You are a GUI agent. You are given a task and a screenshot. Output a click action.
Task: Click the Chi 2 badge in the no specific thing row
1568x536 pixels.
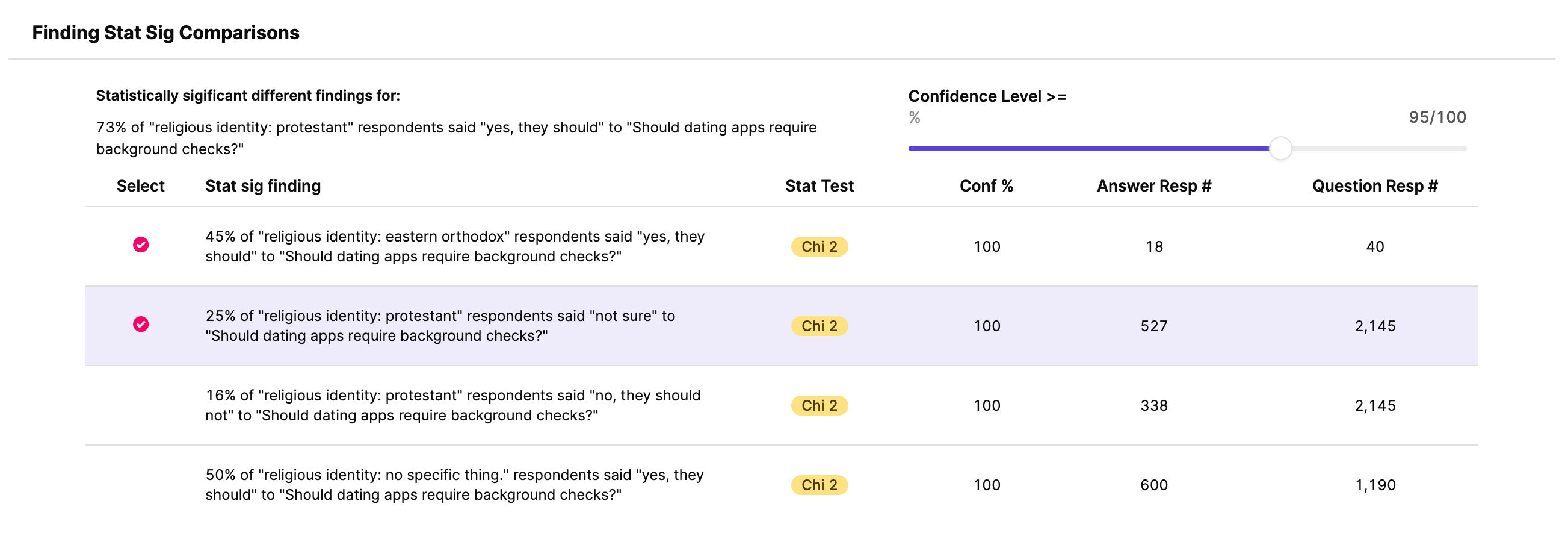819,485
